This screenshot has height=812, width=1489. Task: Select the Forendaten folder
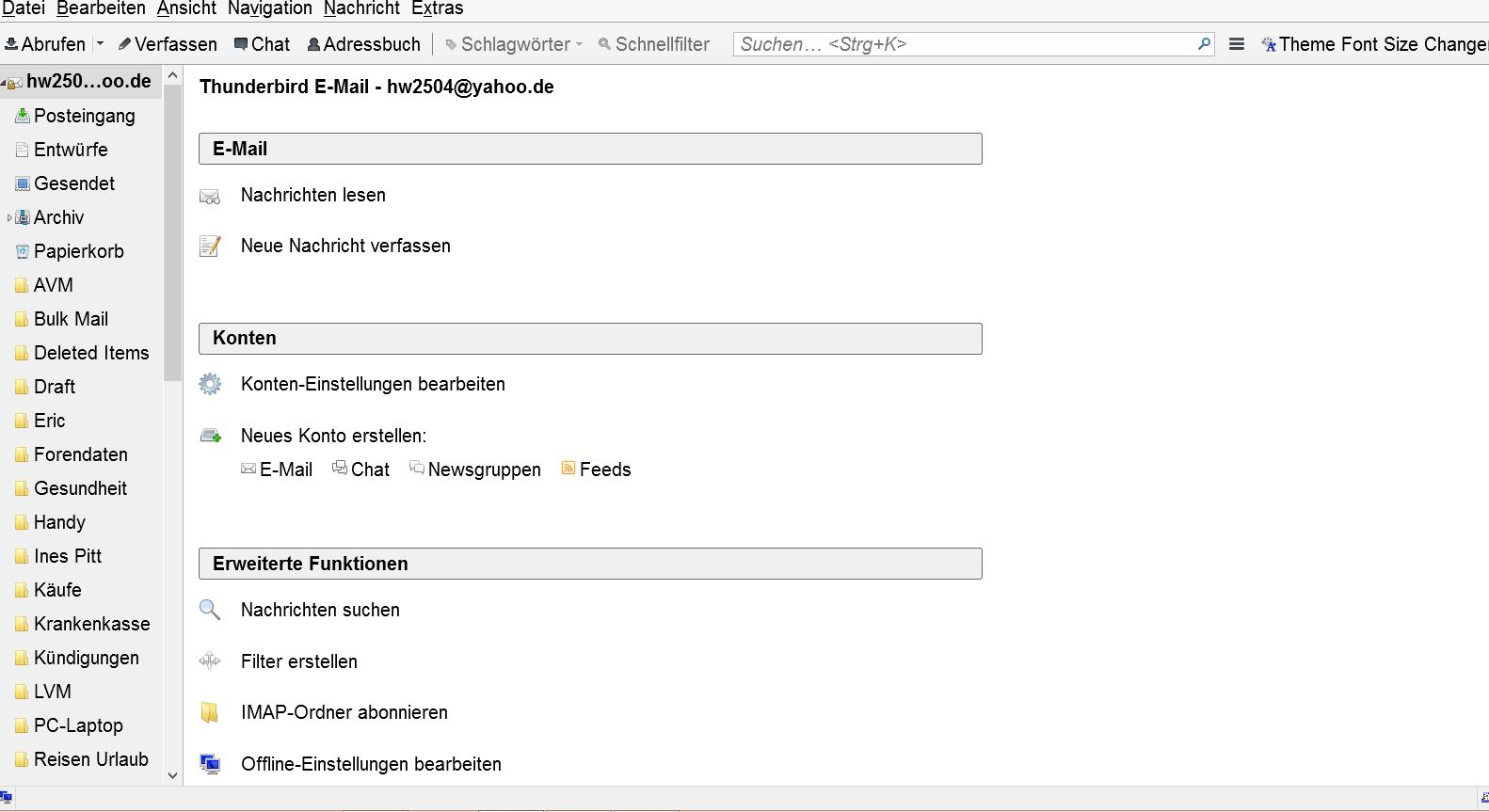click(81, 454)
